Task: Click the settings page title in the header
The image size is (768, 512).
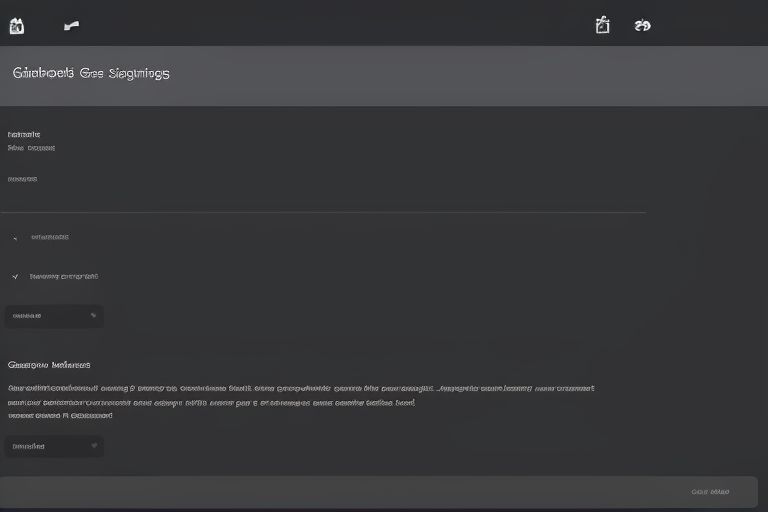Action: [91, 73]
